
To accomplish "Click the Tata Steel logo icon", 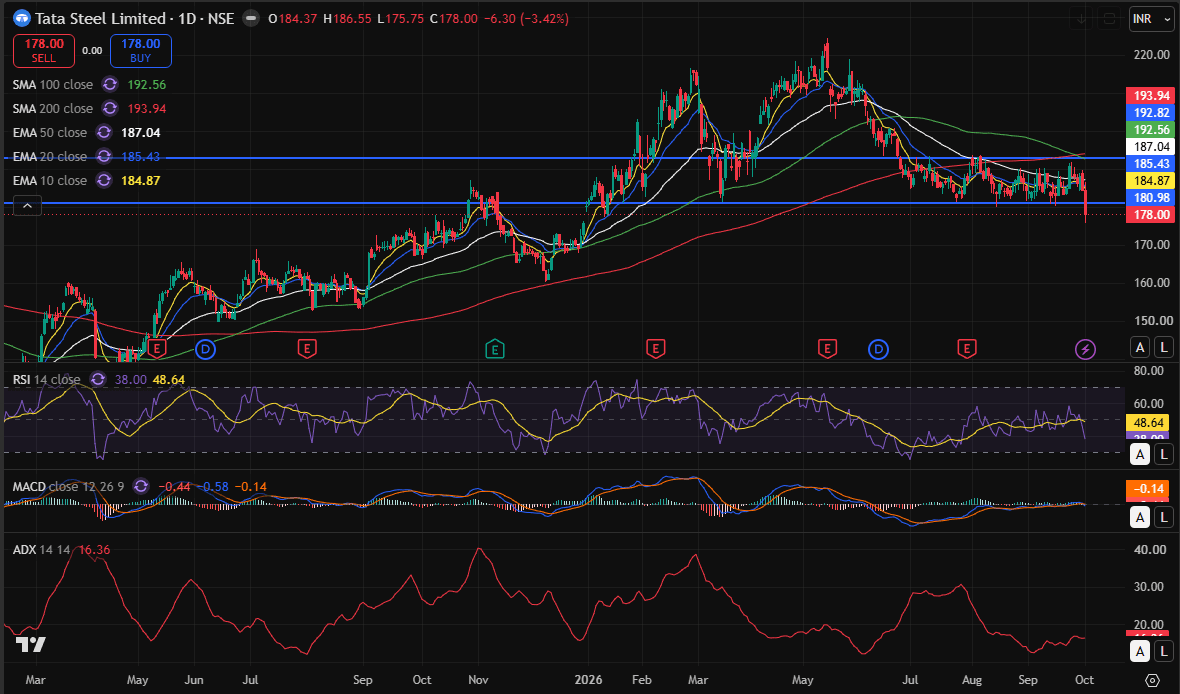I will point(22,18).
